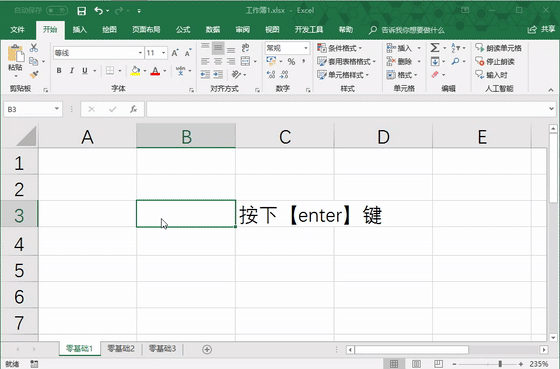This screenshot has height=369, width=560.
Task: Click the Percent style icon
Action: 291,61
